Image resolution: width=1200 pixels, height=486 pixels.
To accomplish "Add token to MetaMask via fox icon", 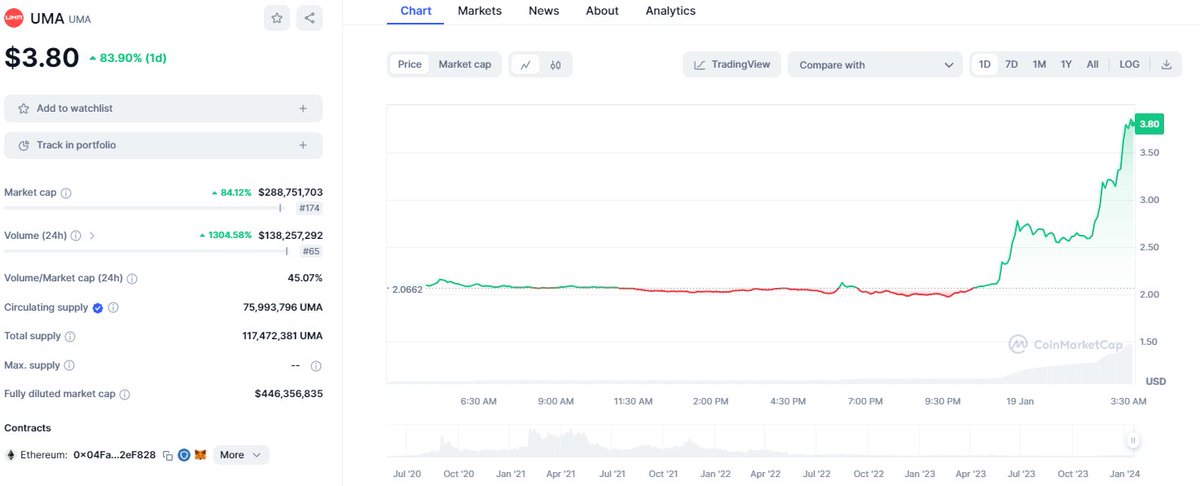I will click(200, 455).
